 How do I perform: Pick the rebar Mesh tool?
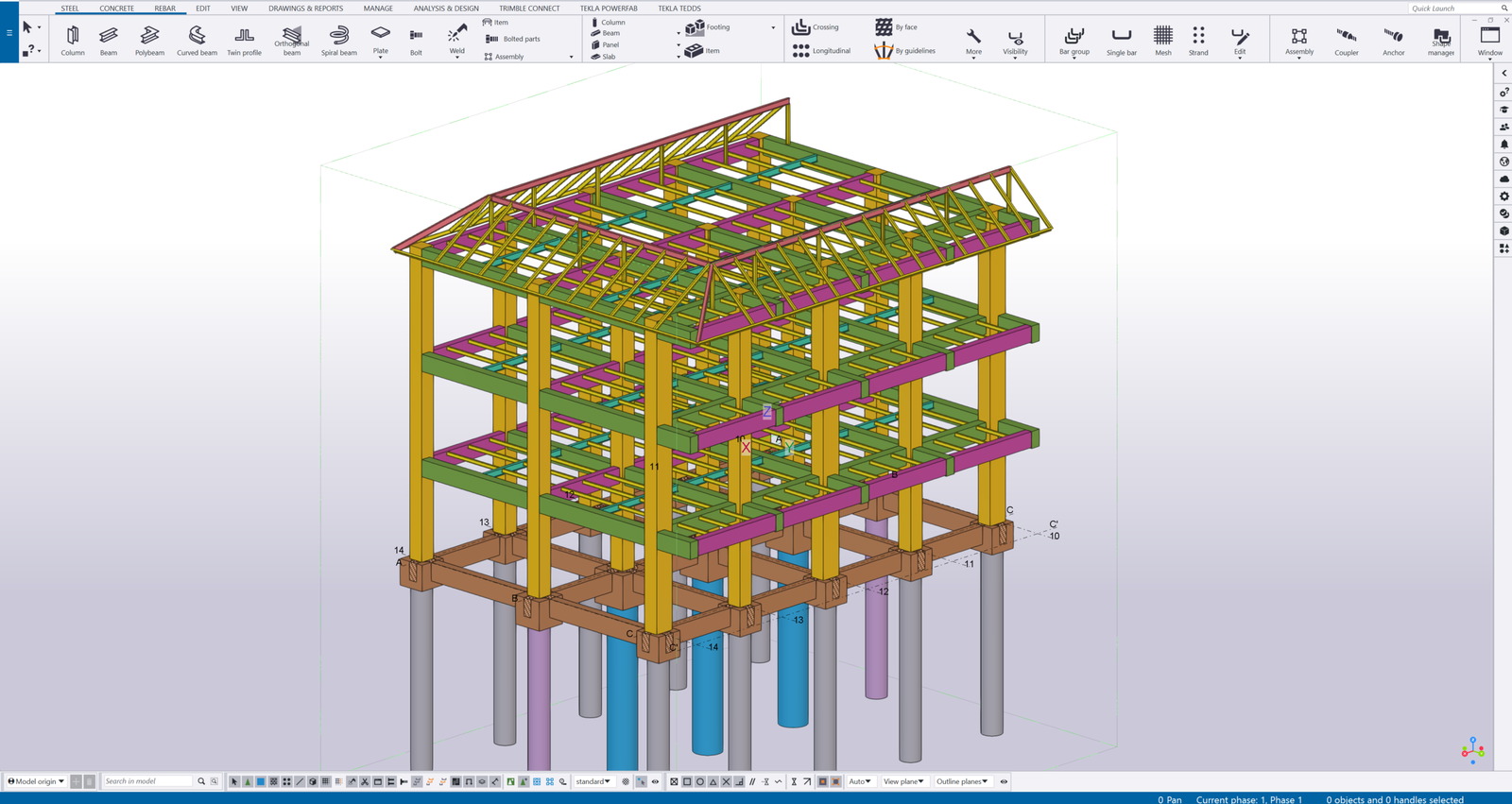pos(1162,40)
